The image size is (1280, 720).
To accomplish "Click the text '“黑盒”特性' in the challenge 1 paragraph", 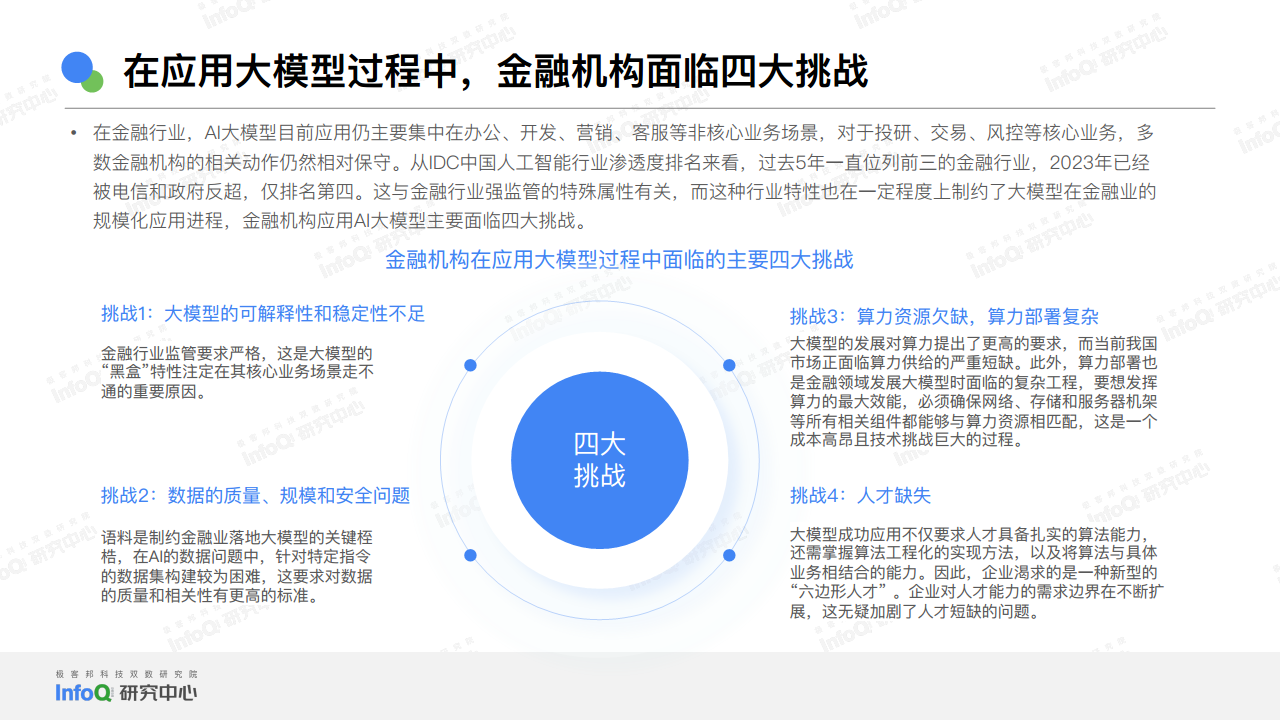I will pos(144,373).
